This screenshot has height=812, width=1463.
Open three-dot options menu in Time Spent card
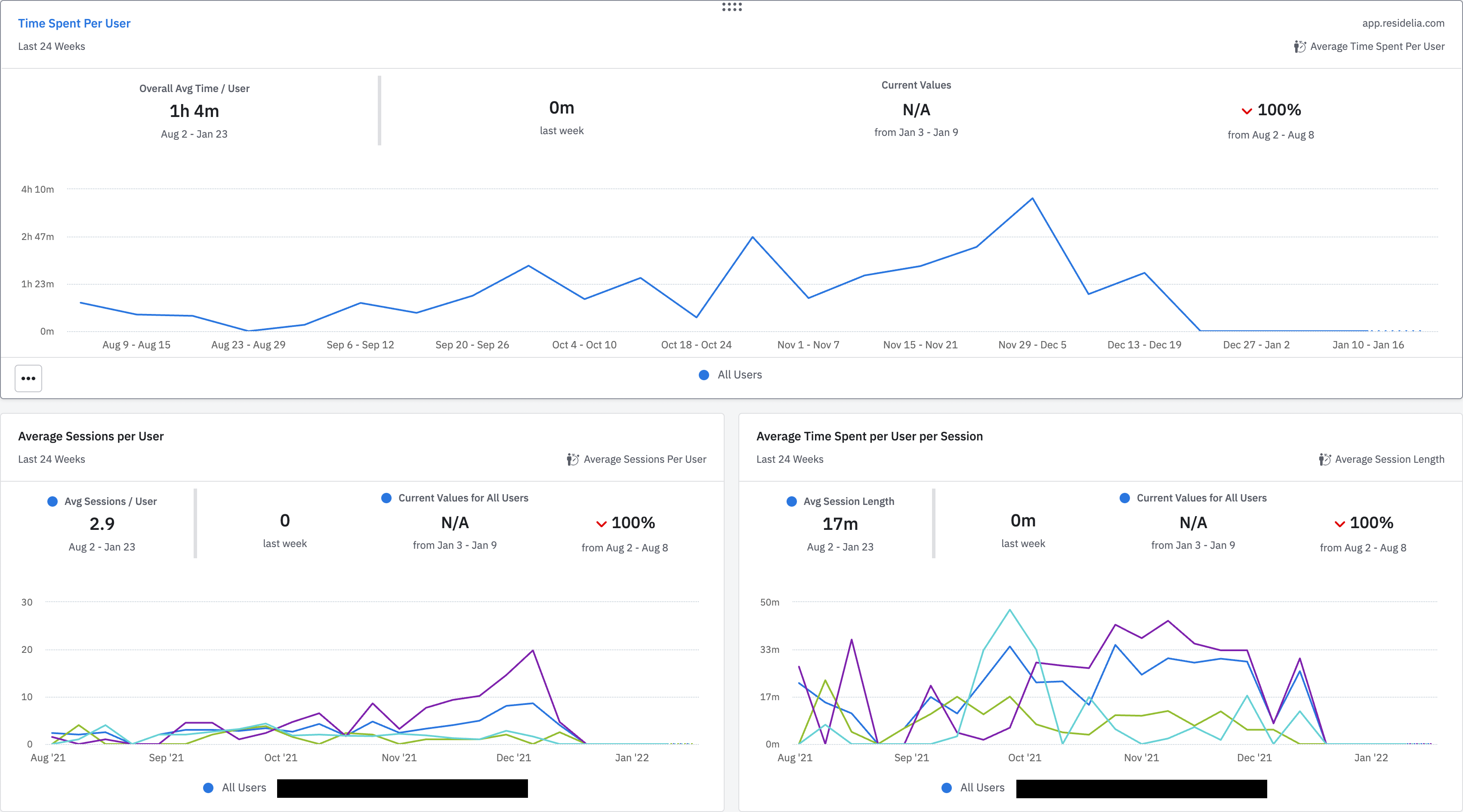(28, 378)
